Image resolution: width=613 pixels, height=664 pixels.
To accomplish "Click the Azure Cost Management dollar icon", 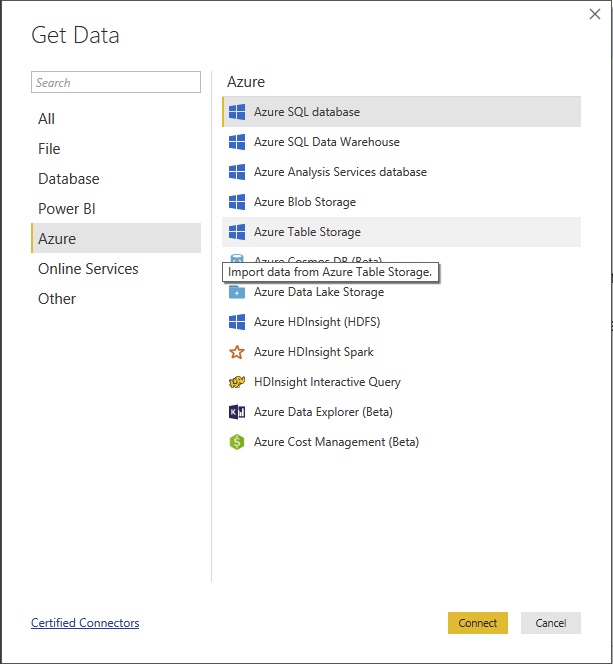I will click(237, 442).
